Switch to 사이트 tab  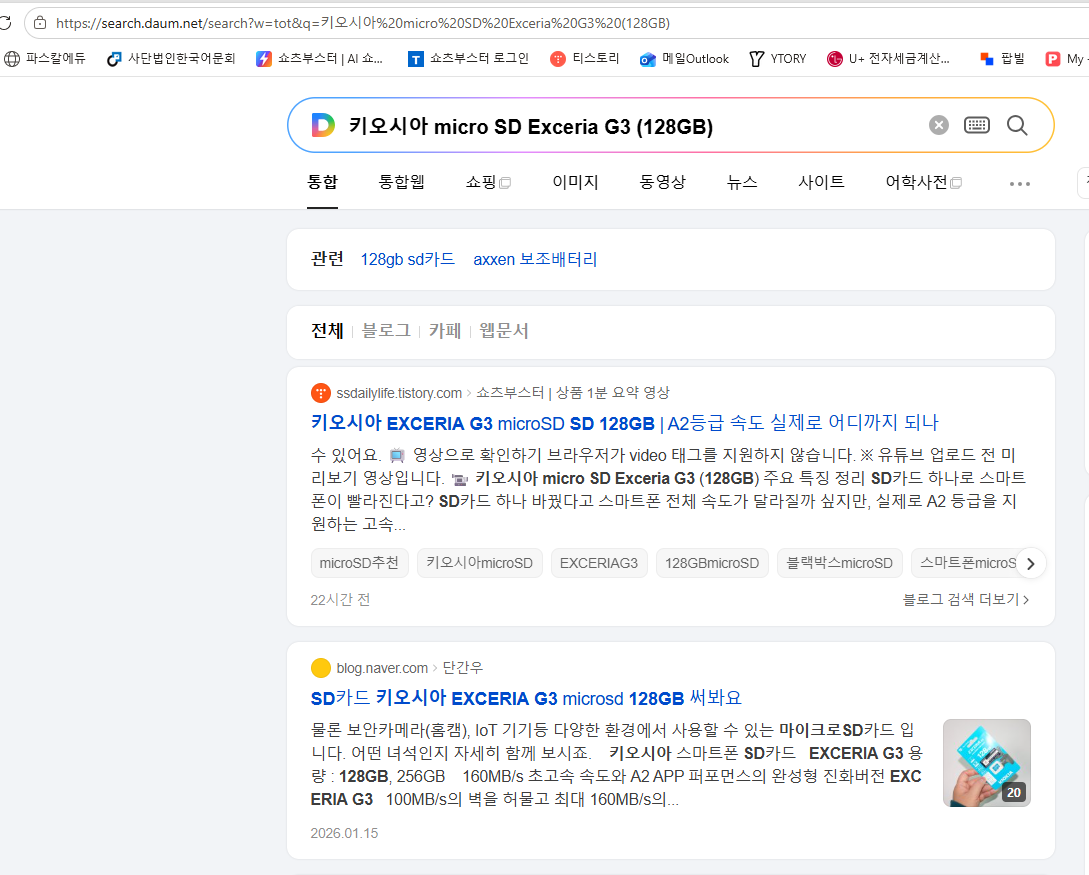(821, 182)
